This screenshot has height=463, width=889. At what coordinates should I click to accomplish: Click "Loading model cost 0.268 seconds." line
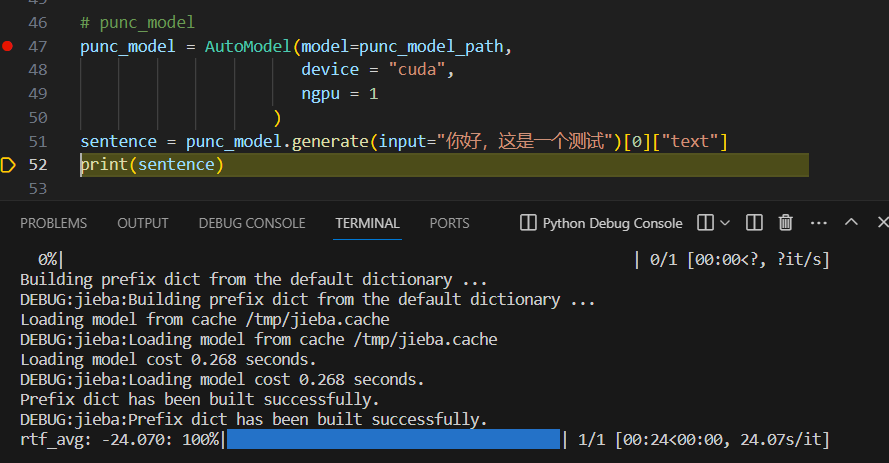(168, 359)
